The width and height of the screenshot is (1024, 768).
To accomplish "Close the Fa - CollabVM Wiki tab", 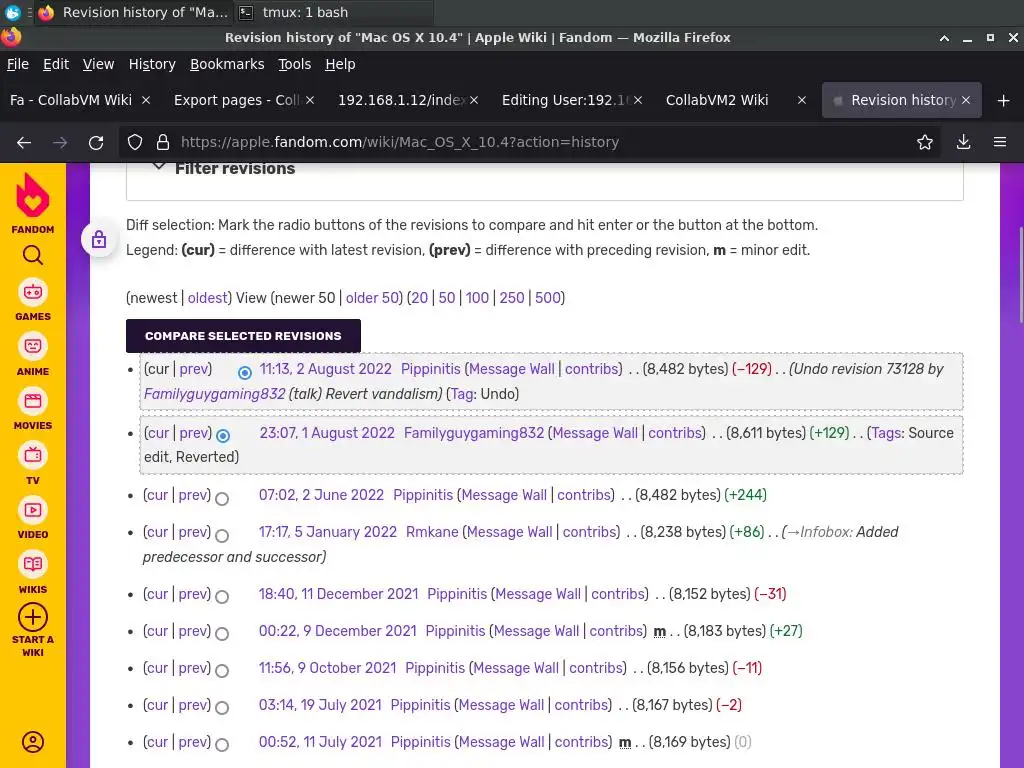I will click(x=146, y=100).
